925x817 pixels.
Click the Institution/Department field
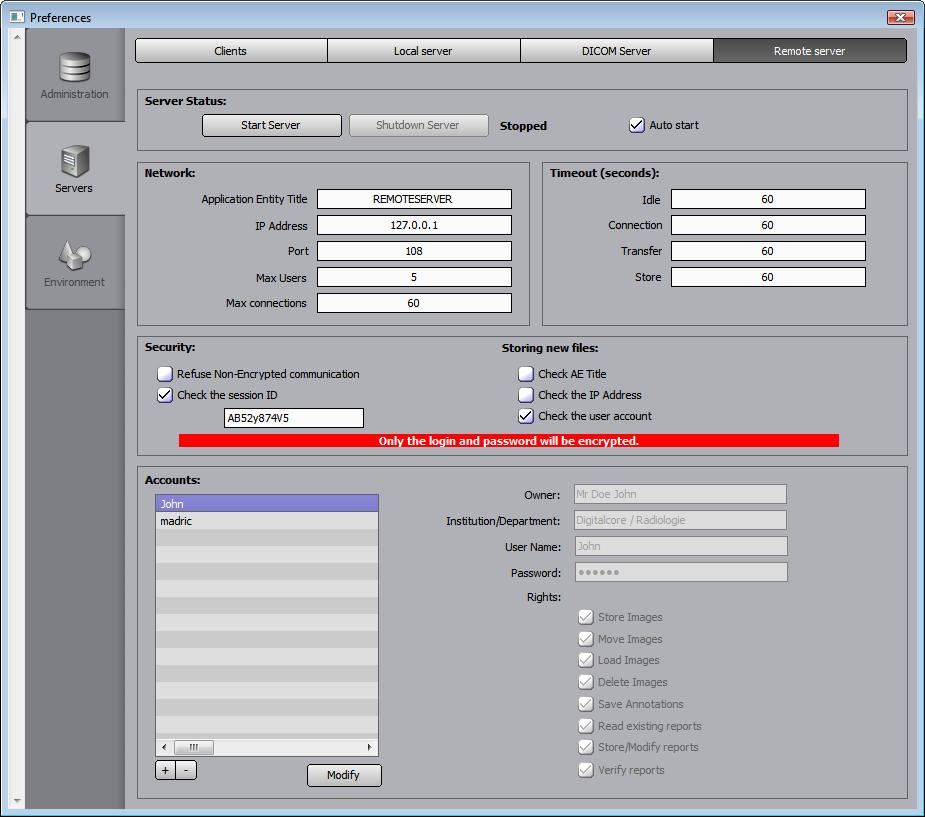click(680, 520)
